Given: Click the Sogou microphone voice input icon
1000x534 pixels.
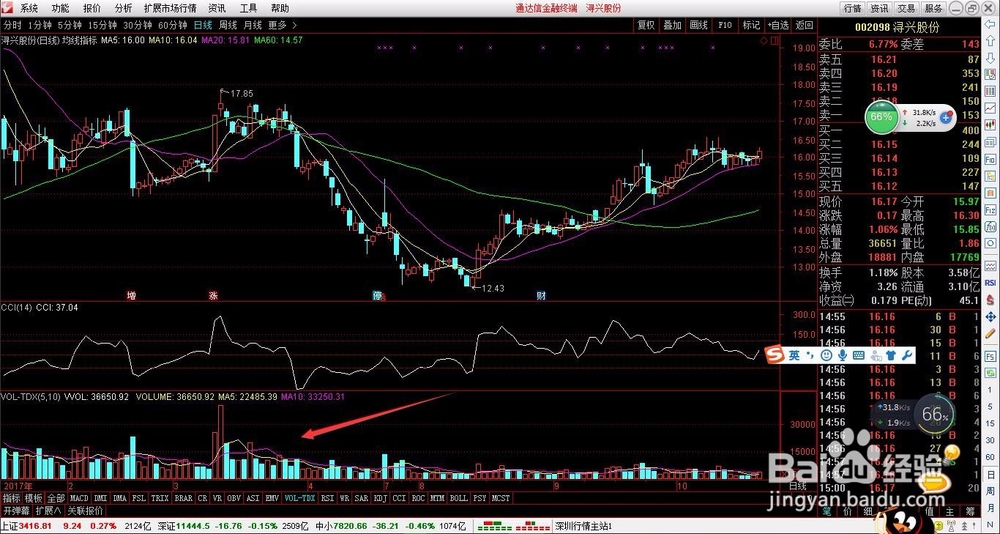Looking at the screenshot, I should (842, 355).
